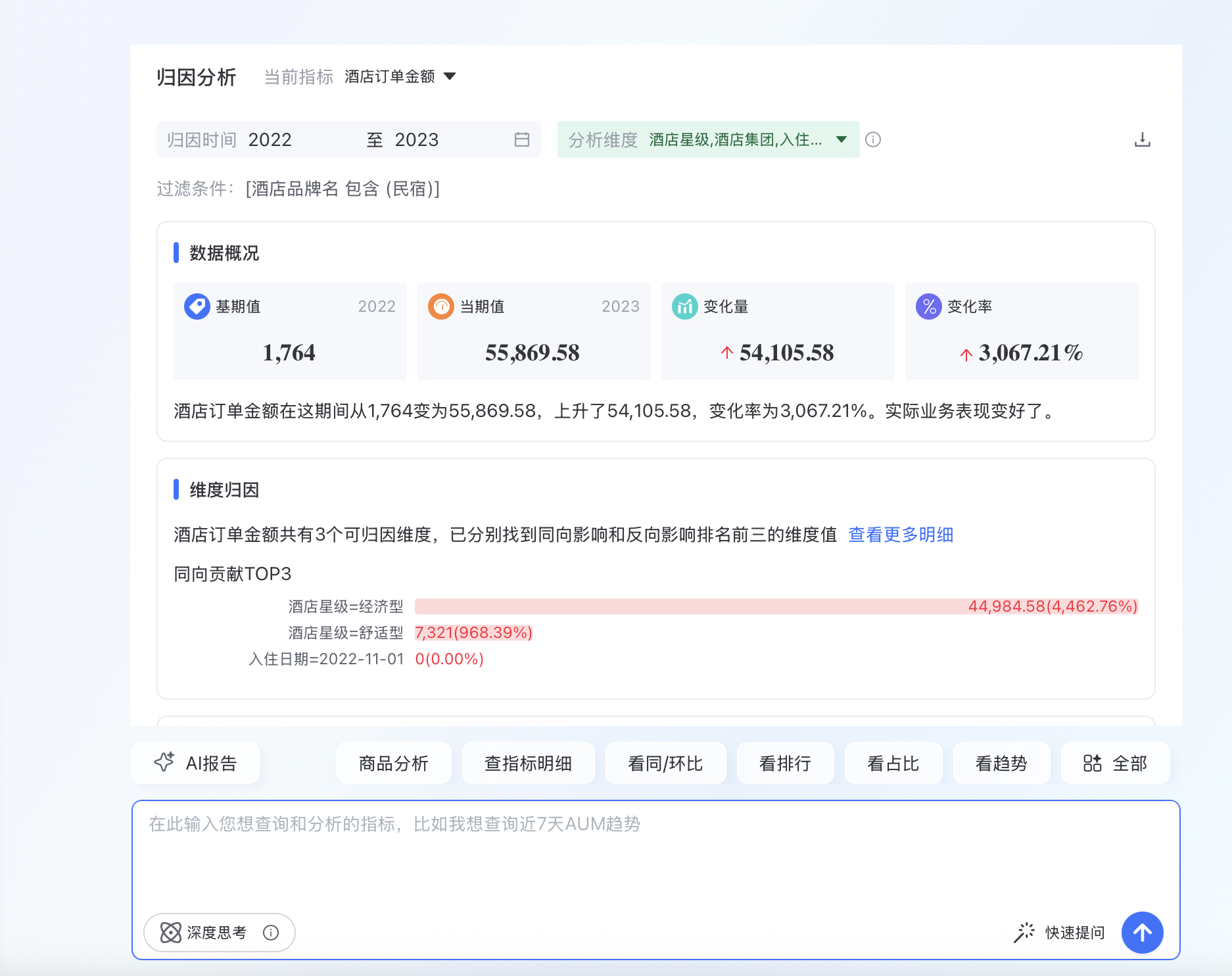Focus the query input text box
Viewport: 1232px width, 976px height.
point(656,855)
